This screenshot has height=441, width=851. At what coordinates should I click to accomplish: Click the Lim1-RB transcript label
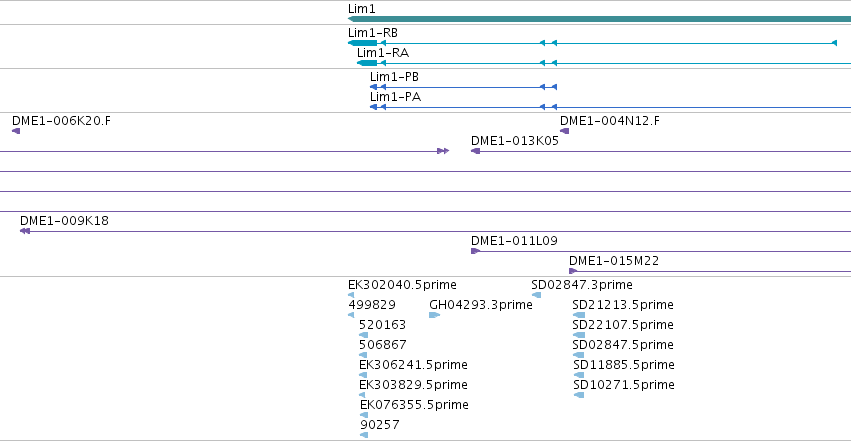tap(372, 33)
